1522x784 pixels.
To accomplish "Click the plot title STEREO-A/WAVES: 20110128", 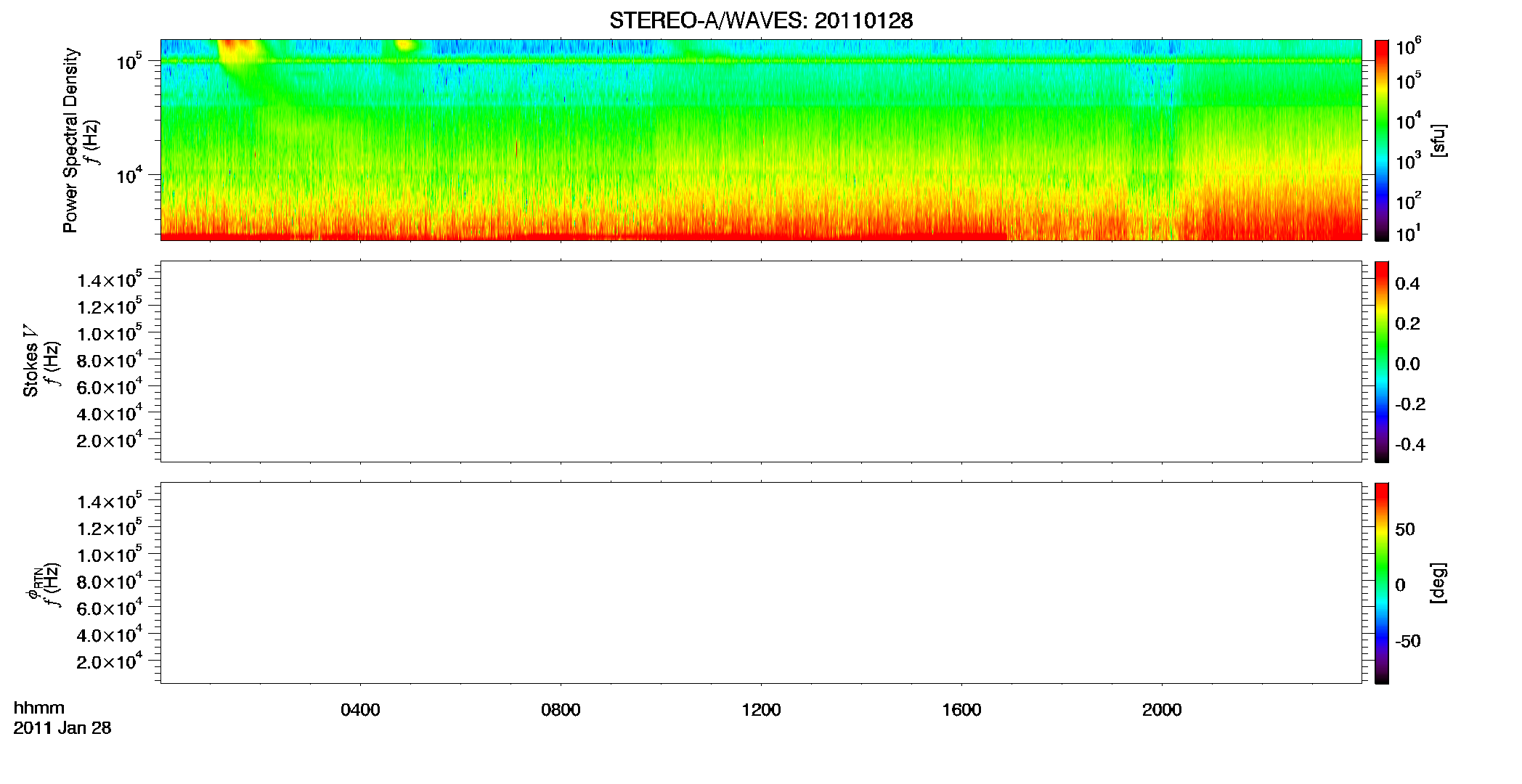I will (x=761, y=21).
